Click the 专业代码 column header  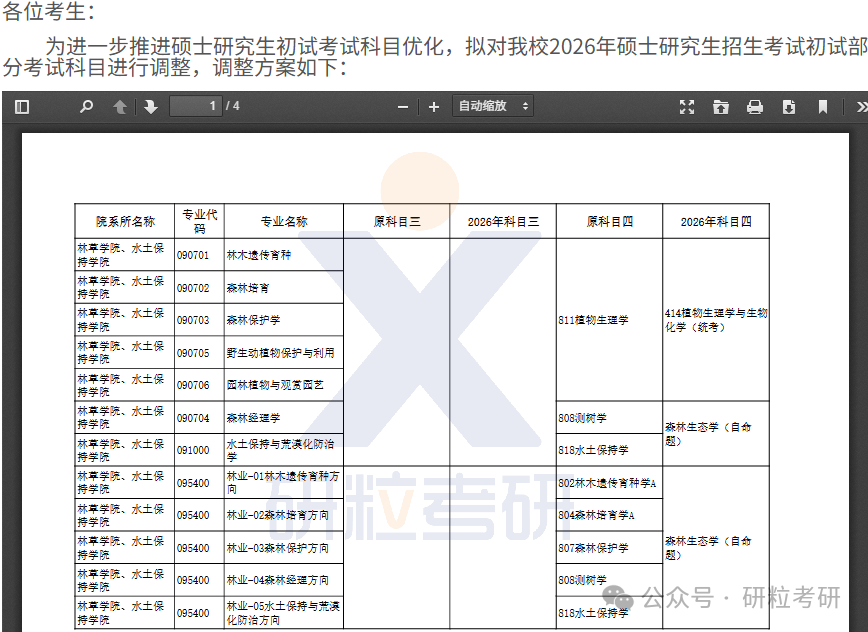click(199, 221)
